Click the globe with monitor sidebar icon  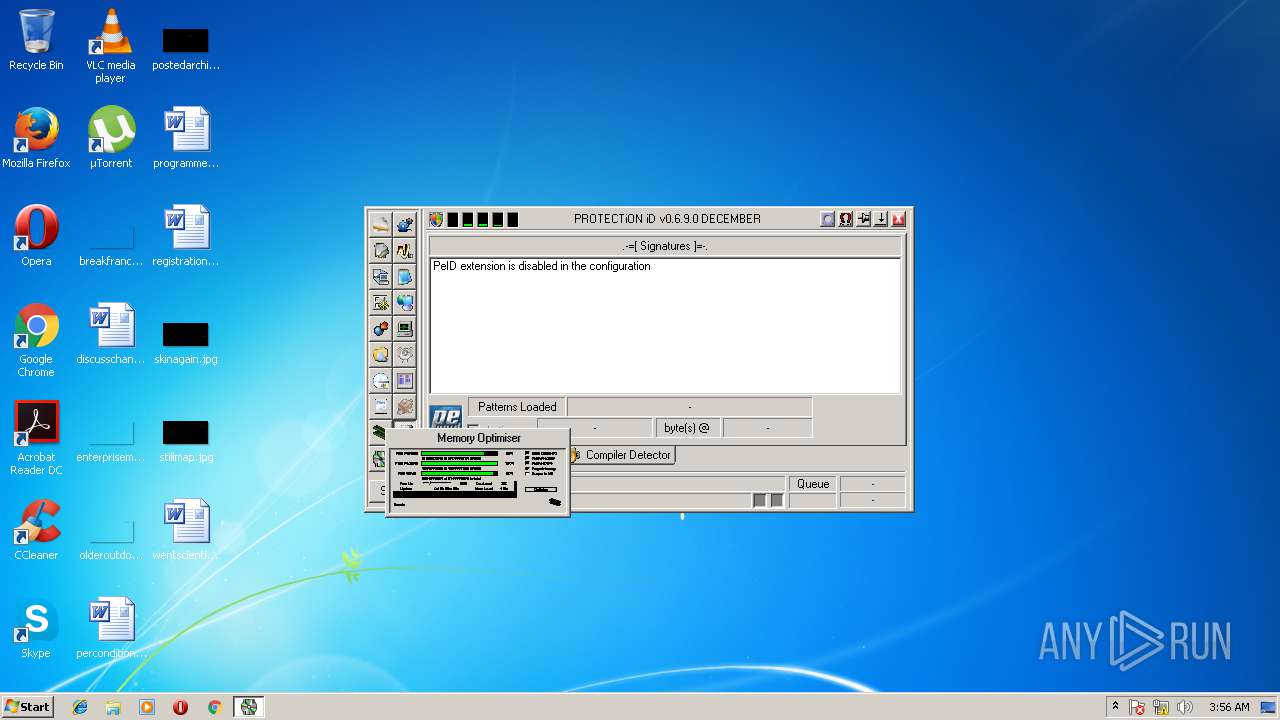[404, 302]
